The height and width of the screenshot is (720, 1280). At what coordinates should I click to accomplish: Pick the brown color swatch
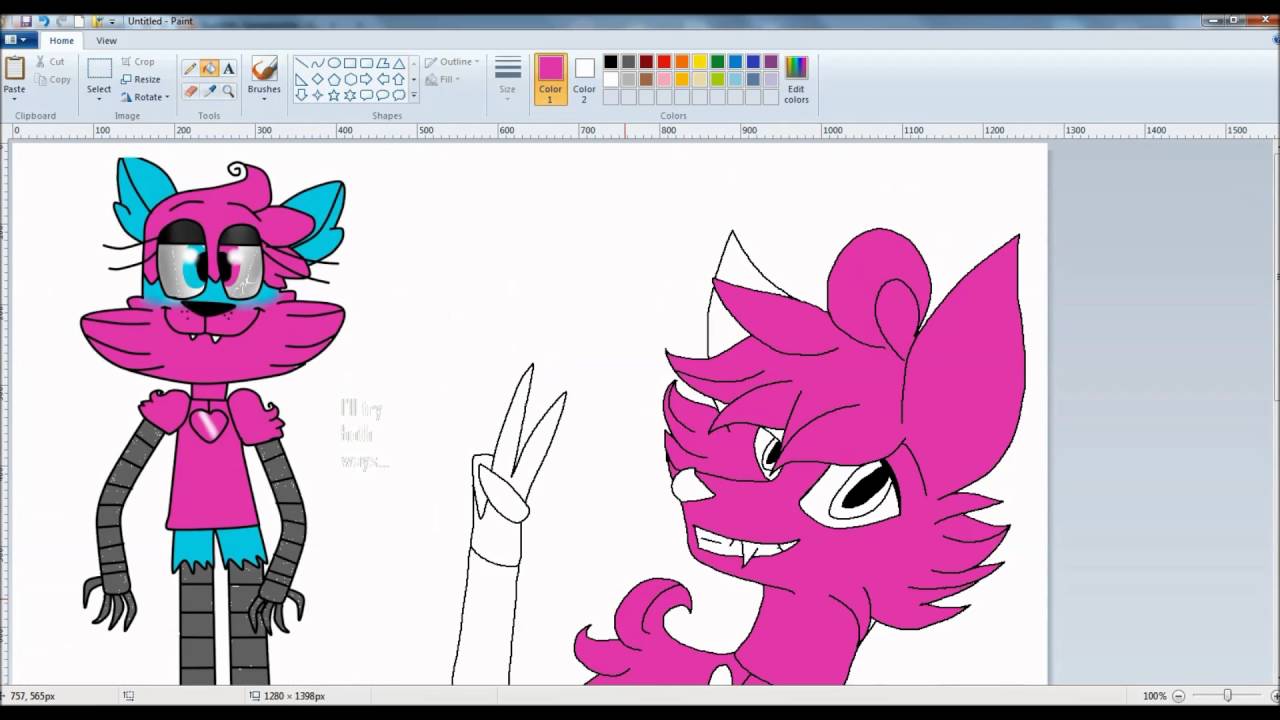tap(646, 80)
